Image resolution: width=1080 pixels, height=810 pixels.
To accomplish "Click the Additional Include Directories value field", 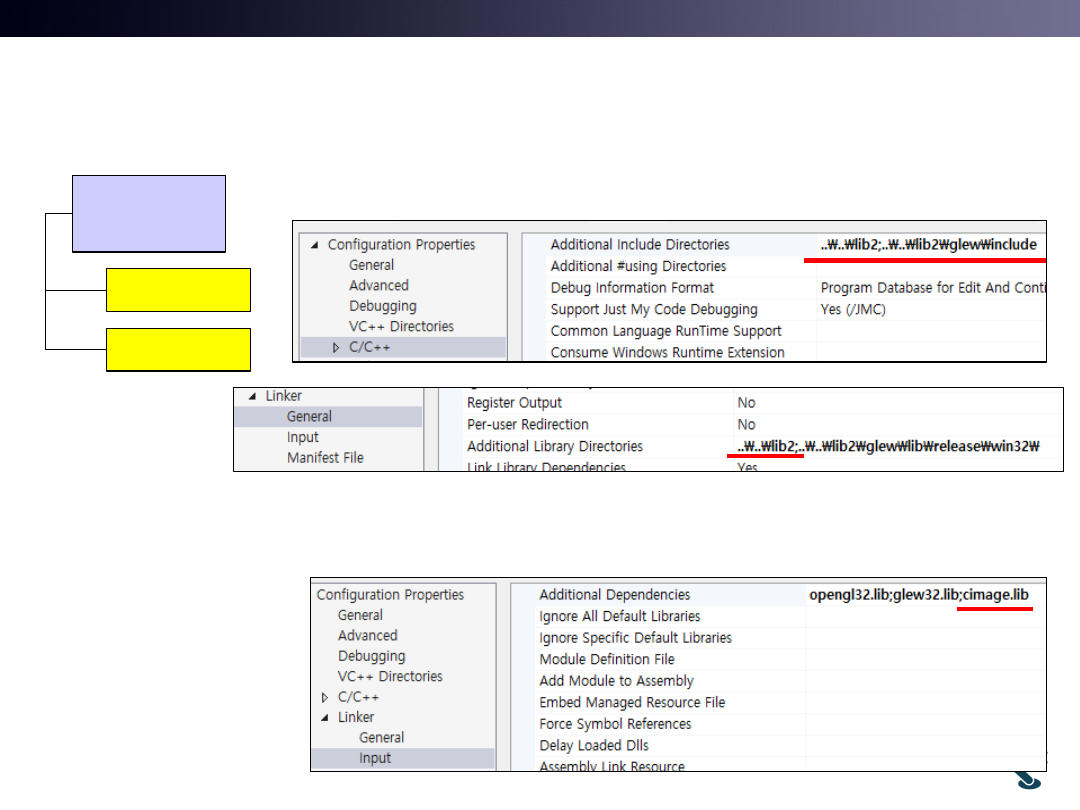I will click(x=928, y=245).
